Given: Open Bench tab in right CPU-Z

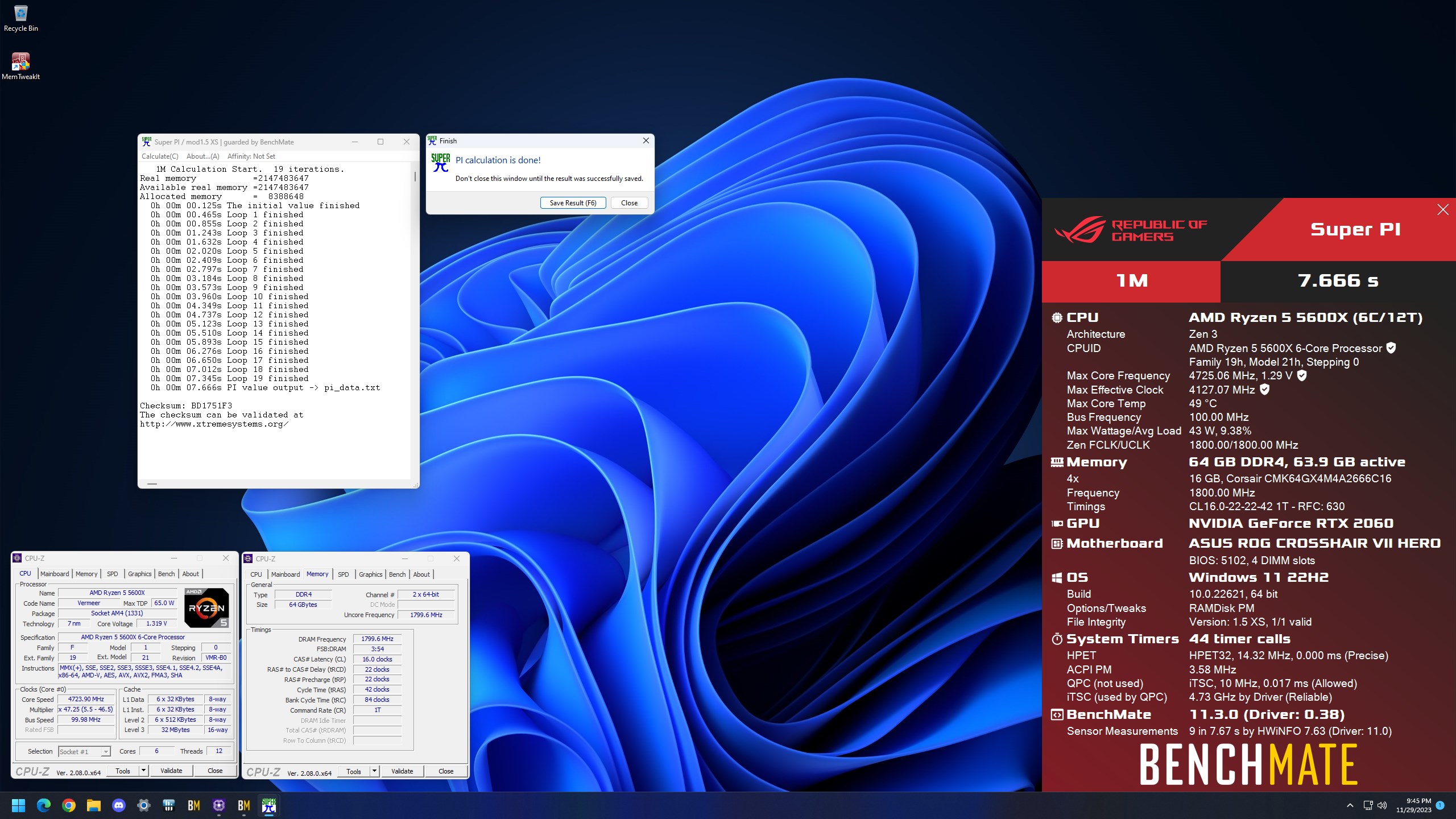Looking at the screenshot, I should coord(398,574).
